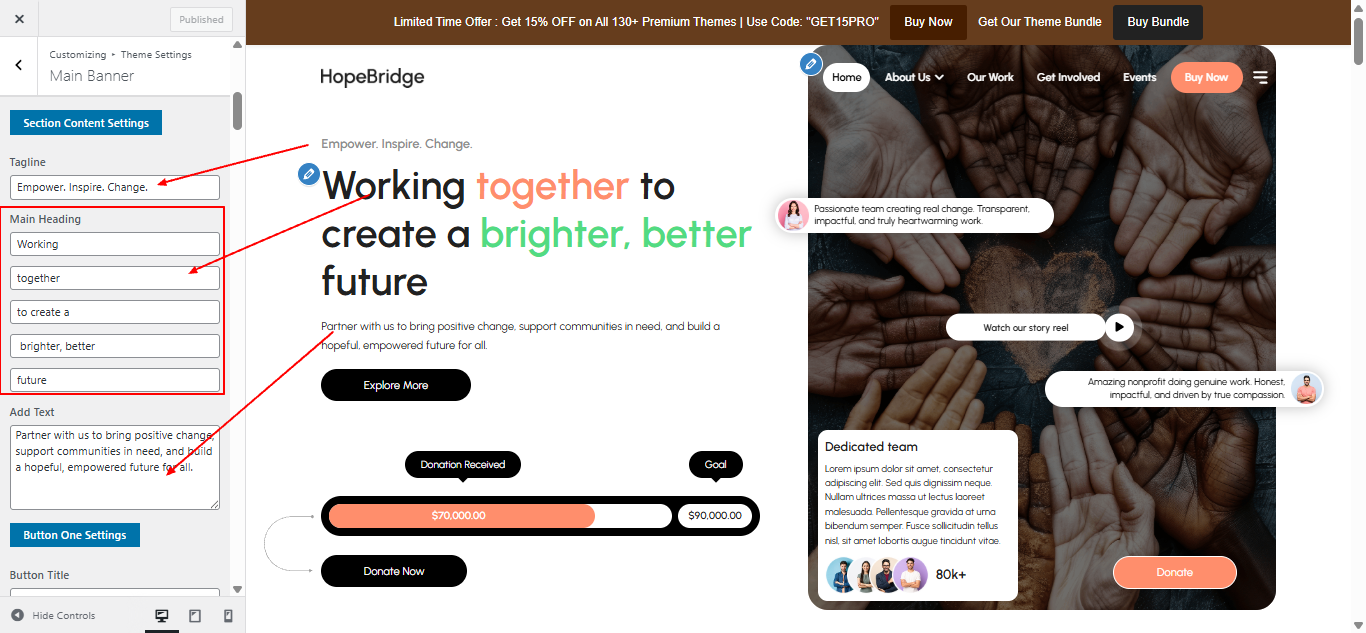This screenshot has width=1366, height=633.
Task: Open the Section Content Settings tab
Action: coord(86,123)
